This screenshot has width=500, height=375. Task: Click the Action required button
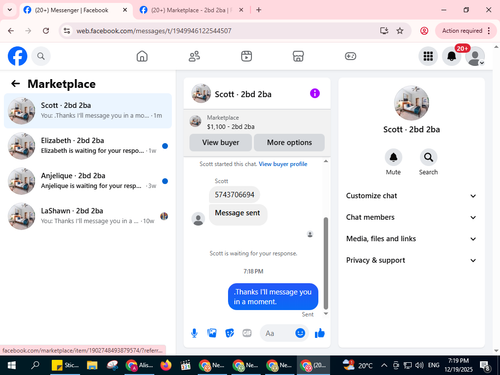tap(466, 31)
